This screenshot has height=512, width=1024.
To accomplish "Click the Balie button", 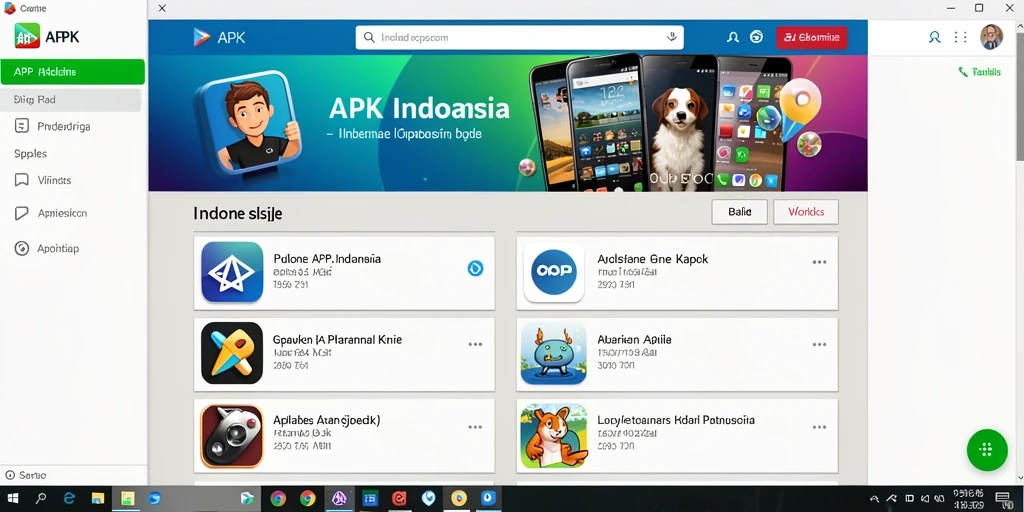I will click(x=739, y=212).
